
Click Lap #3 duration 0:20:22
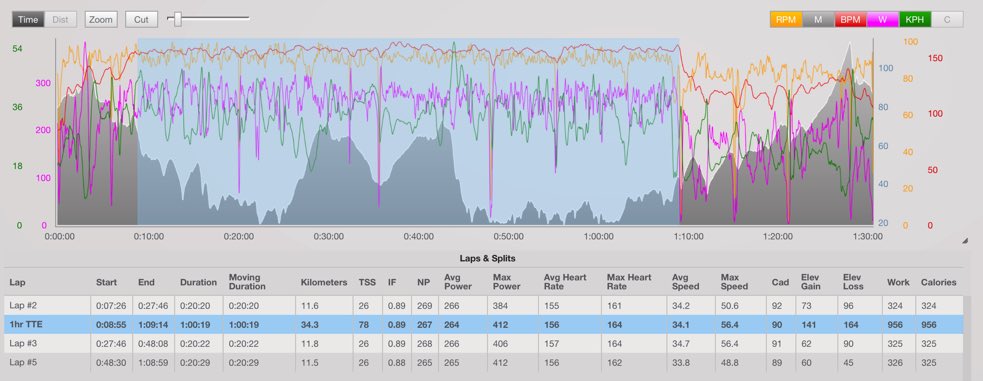coord(194,343)
